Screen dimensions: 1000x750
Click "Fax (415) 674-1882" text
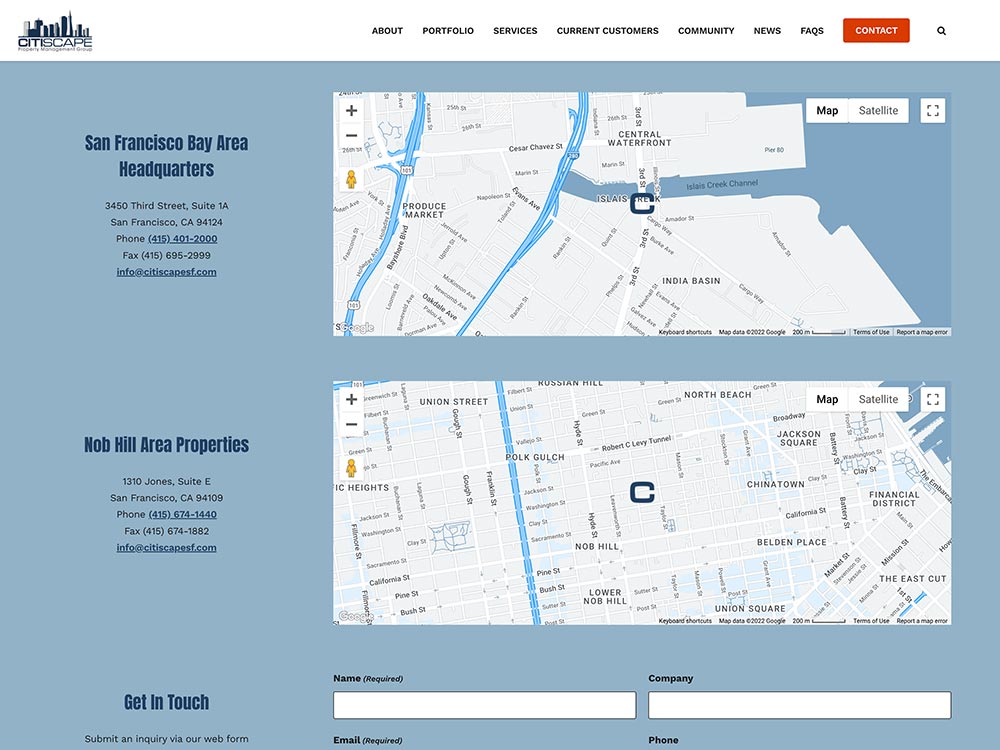point(166,531)
